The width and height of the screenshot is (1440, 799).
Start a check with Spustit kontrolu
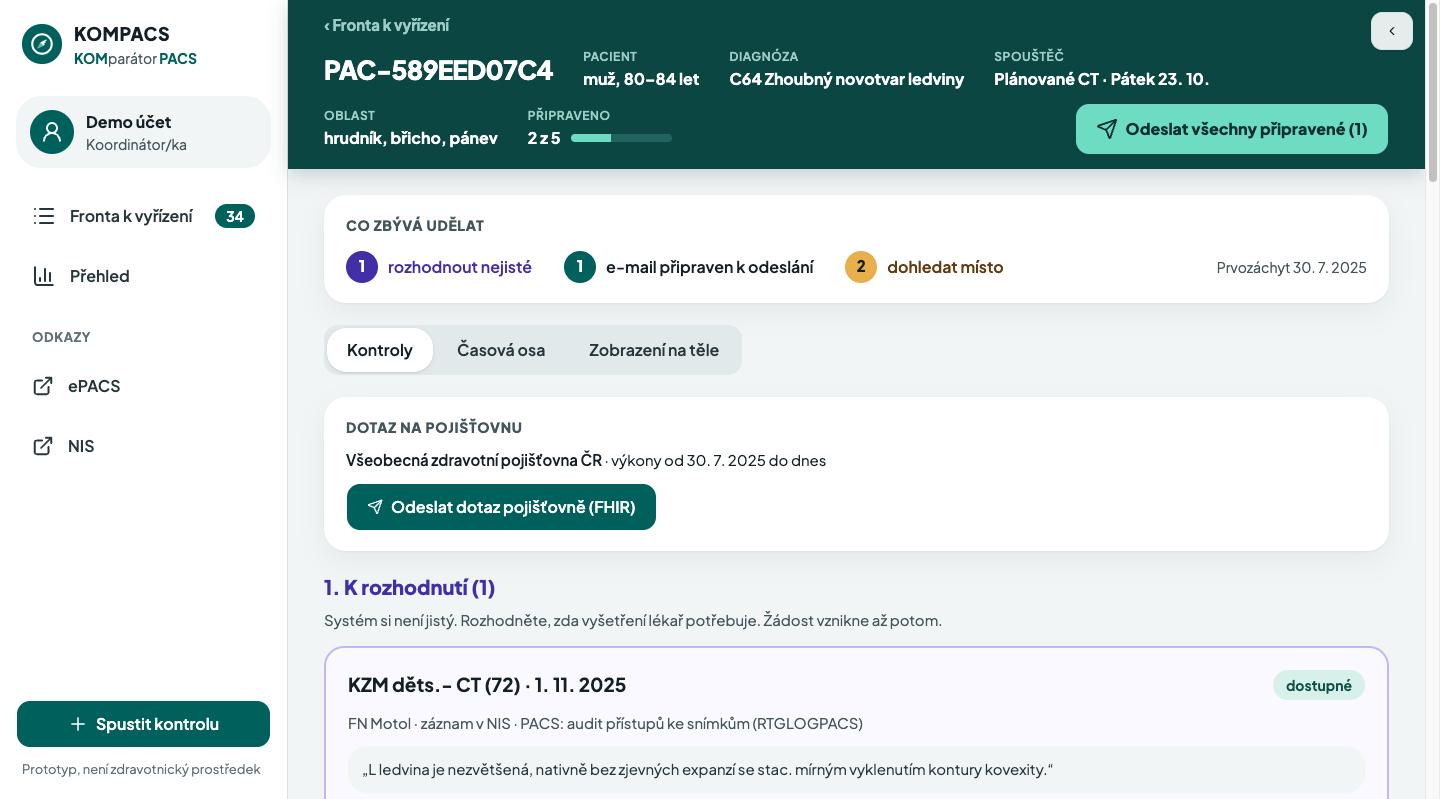[144, 724]
